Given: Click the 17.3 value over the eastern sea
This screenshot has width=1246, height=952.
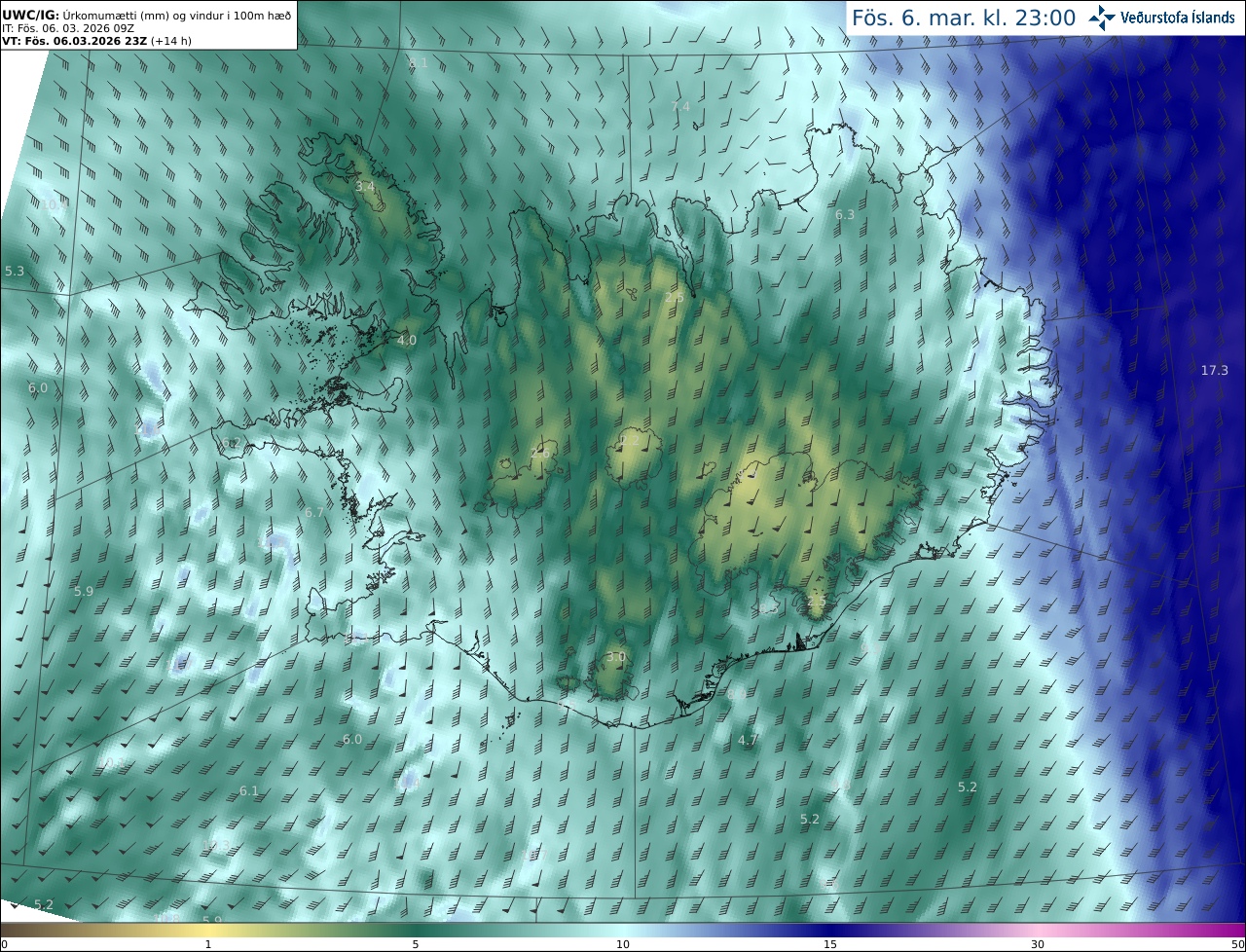Looking at the screenshot, I should (x=1214, y=370).
